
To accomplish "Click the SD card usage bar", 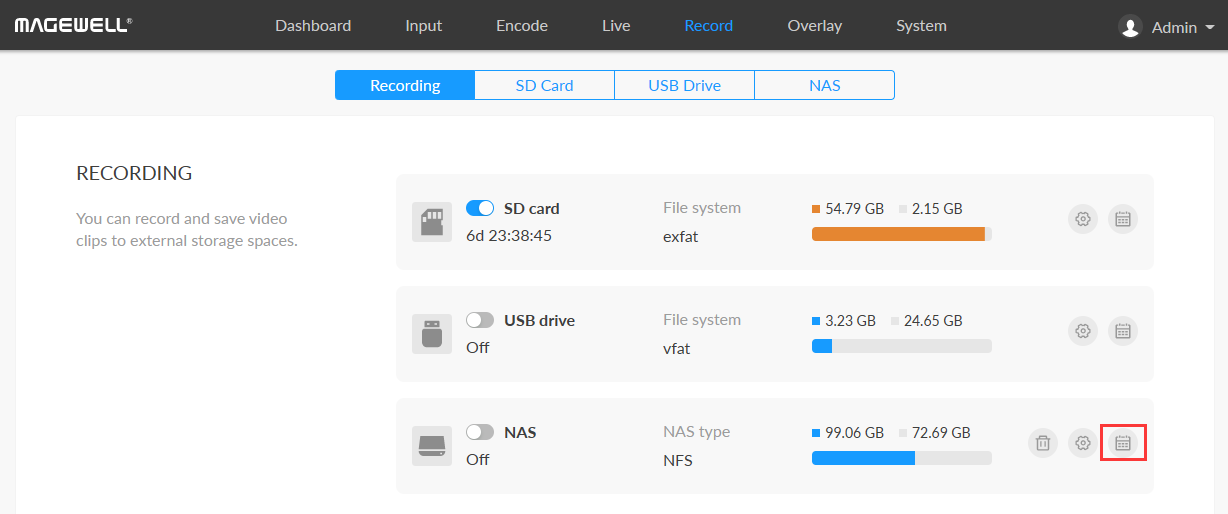I will [901, 234].
